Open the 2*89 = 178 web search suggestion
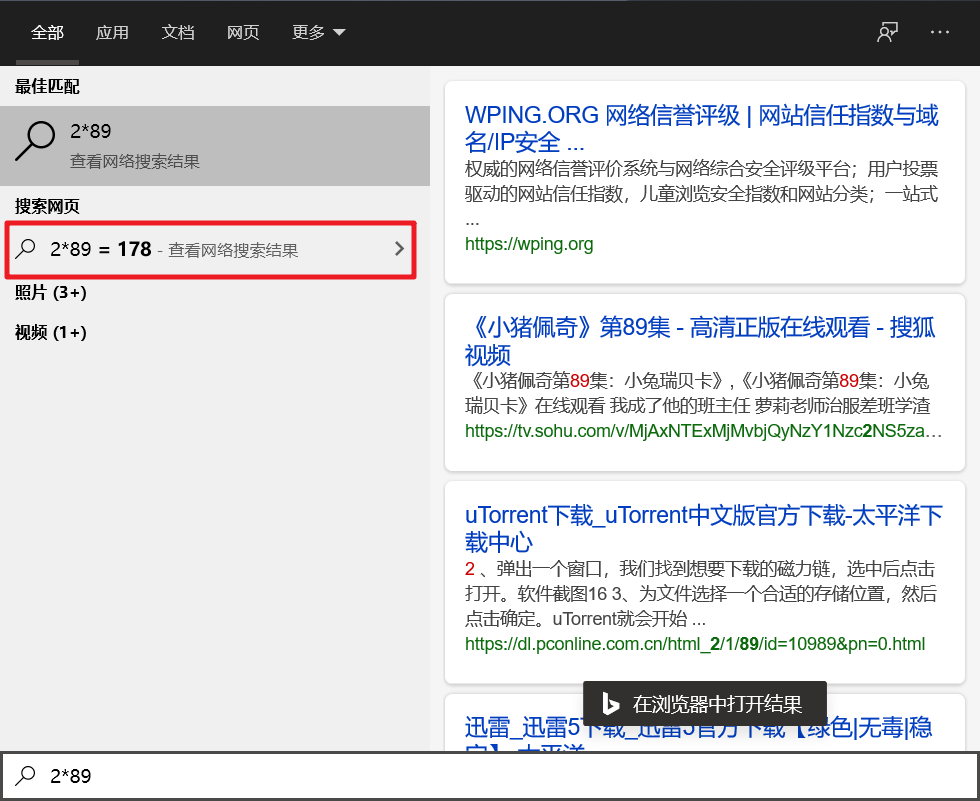 click(x=211, y=249)
